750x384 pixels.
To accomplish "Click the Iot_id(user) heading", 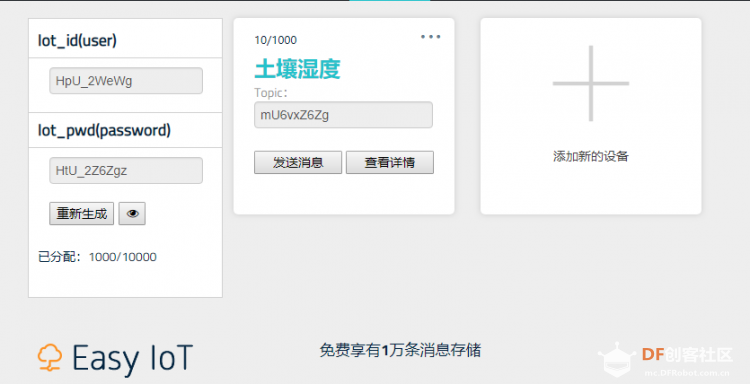I will point(77,41).
